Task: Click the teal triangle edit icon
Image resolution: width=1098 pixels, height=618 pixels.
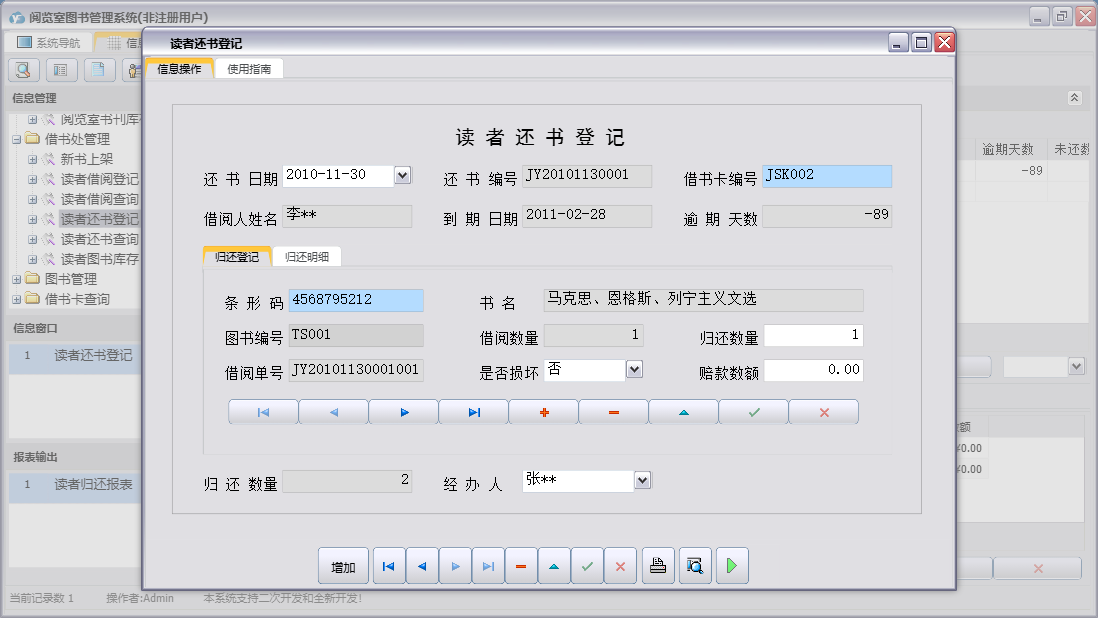Action: (682, 410)
